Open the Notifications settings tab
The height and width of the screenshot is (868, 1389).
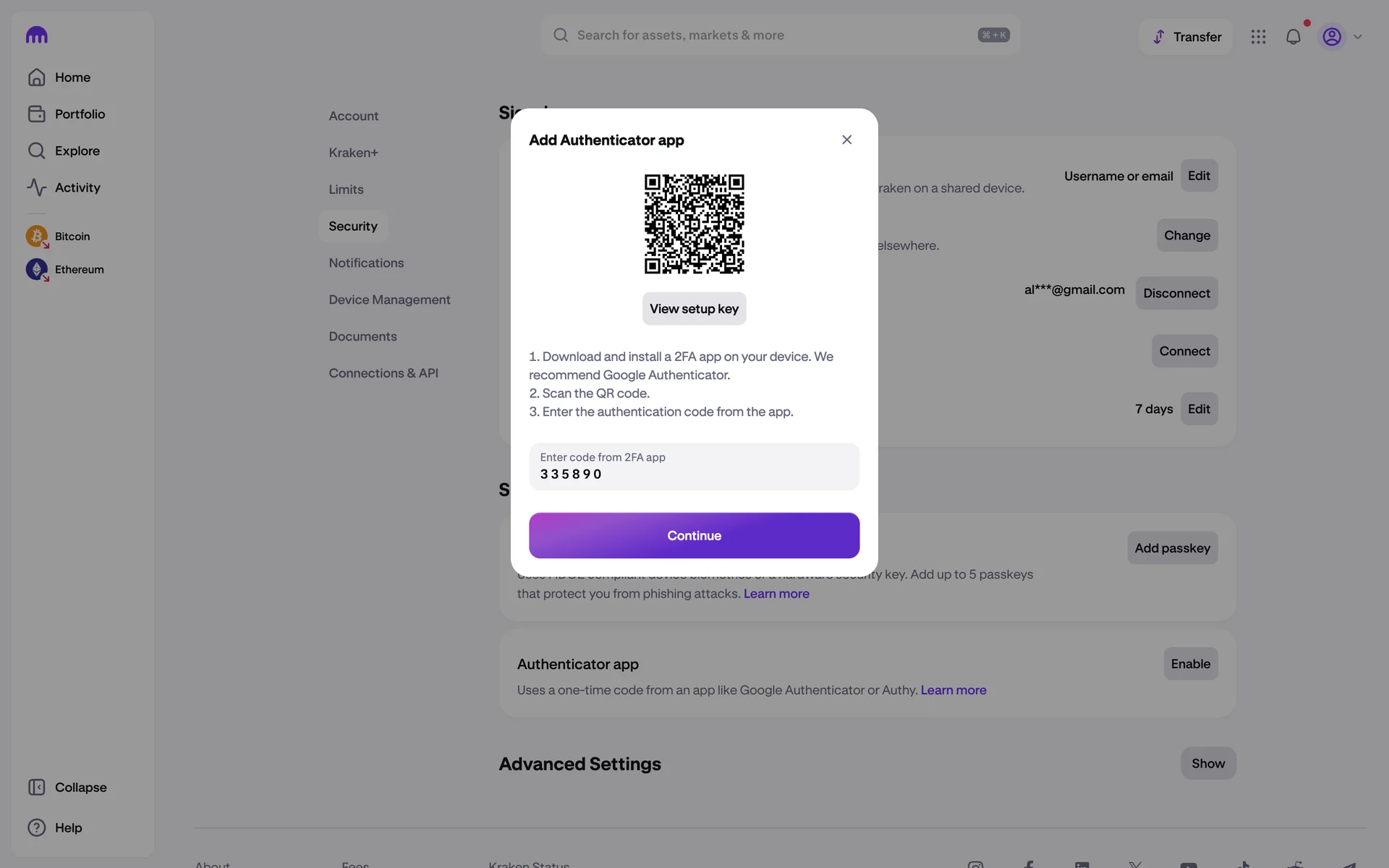pyautogui.click(x=366, y=263)
